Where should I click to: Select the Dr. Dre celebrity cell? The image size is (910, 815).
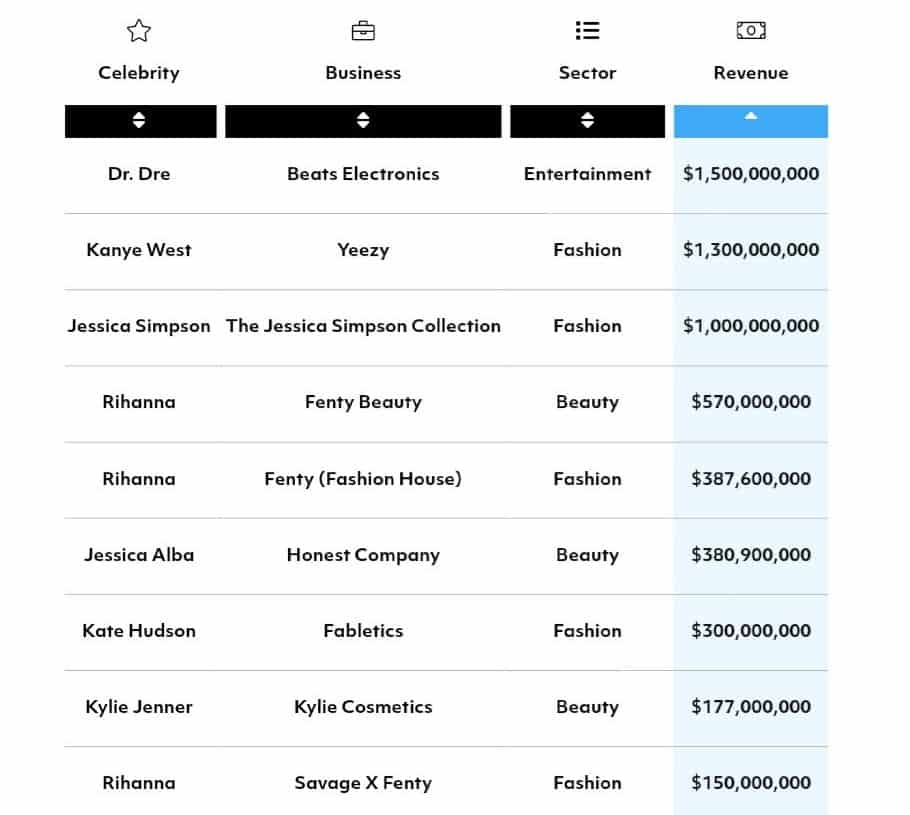tap(139, 174)
